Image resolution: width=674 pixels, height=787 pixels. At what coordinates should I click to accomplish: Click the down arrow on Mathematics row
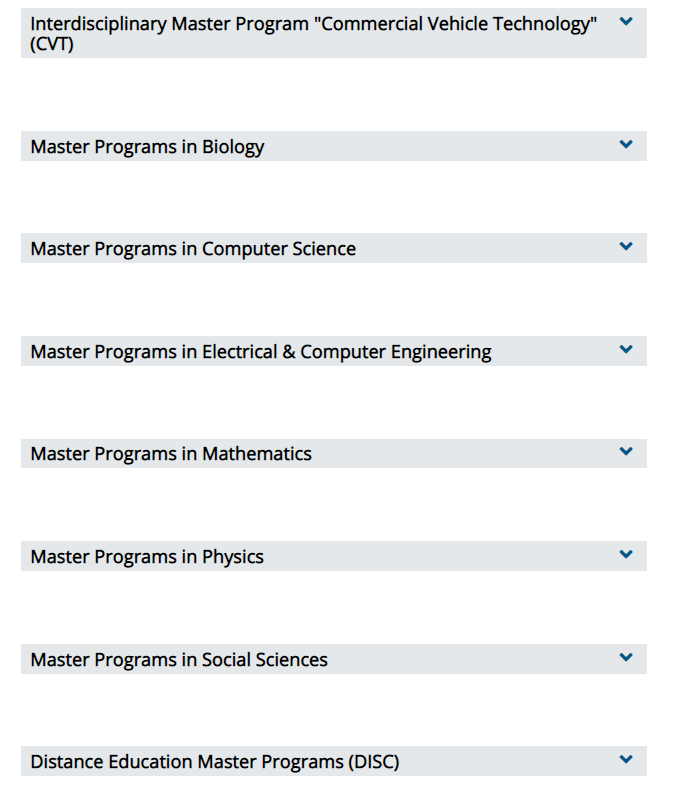click(626, 451)
